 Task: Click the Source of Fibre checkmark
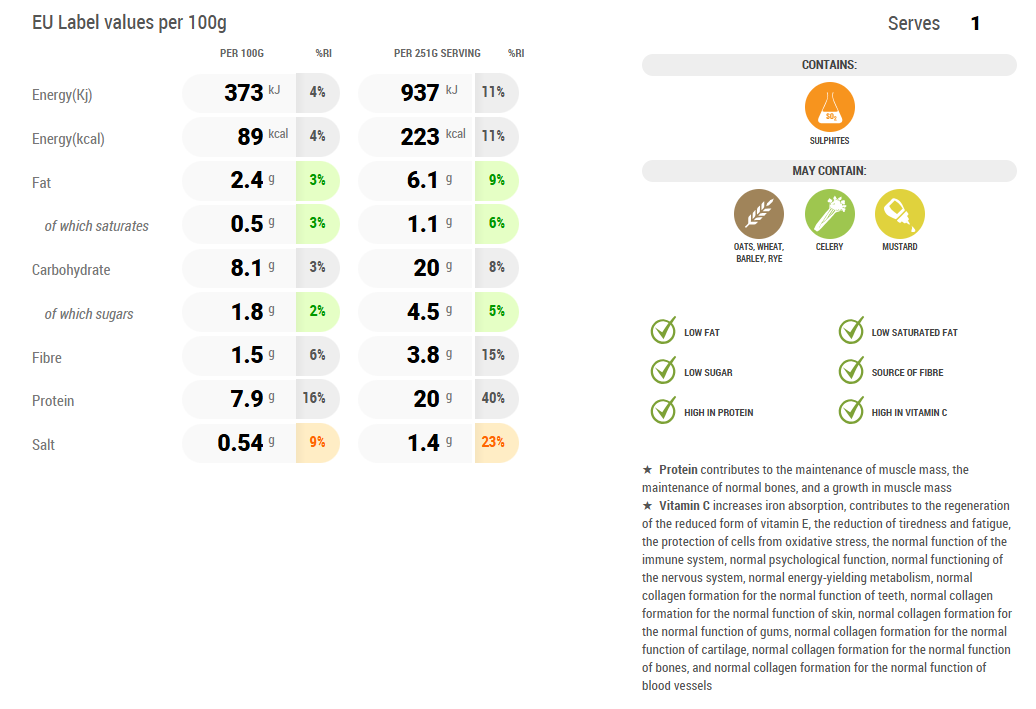851,371
